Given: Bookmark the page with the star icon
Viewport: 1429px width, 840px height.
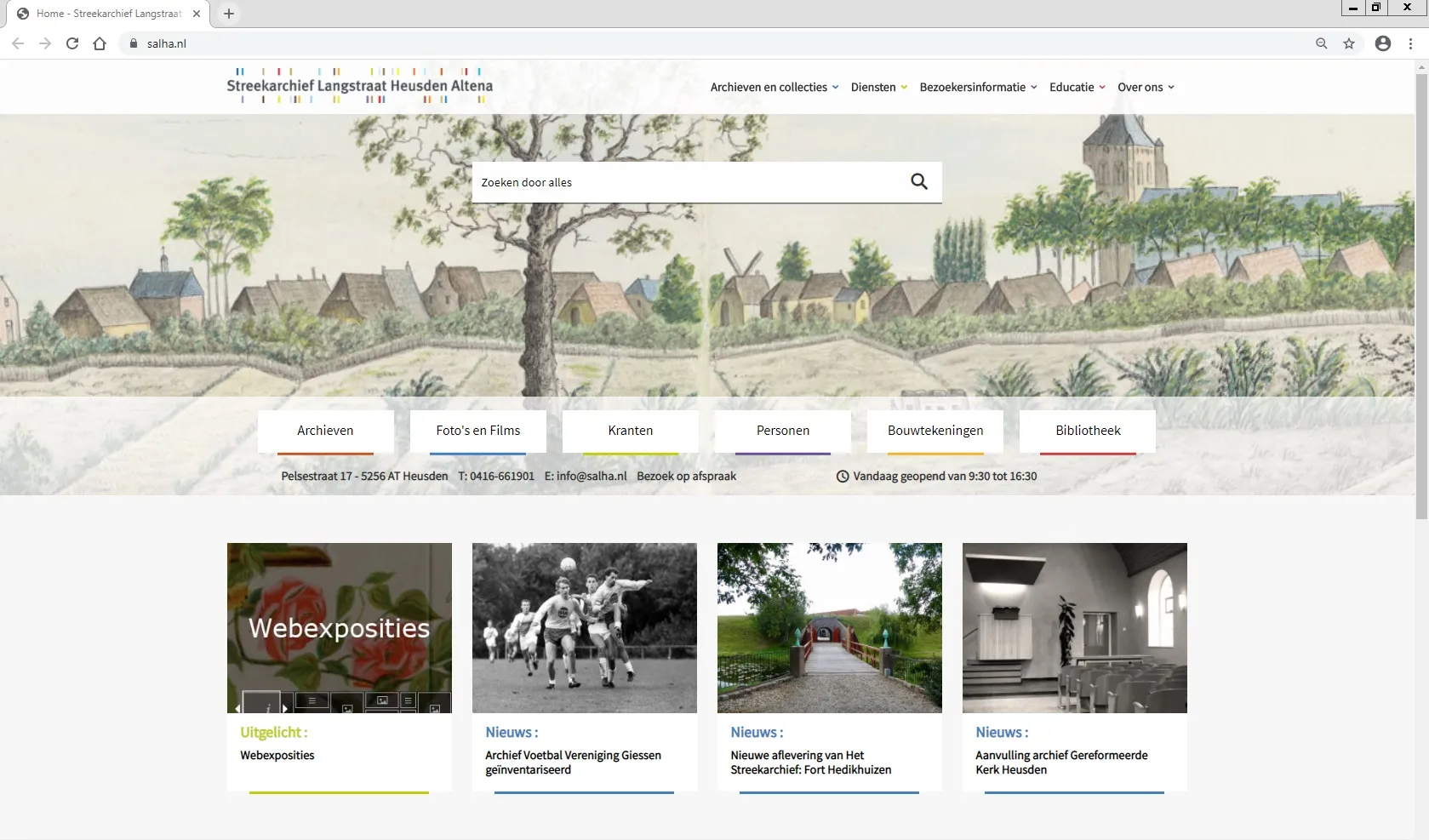Looking at the screenshot, I should click(x=1349, y=43).
